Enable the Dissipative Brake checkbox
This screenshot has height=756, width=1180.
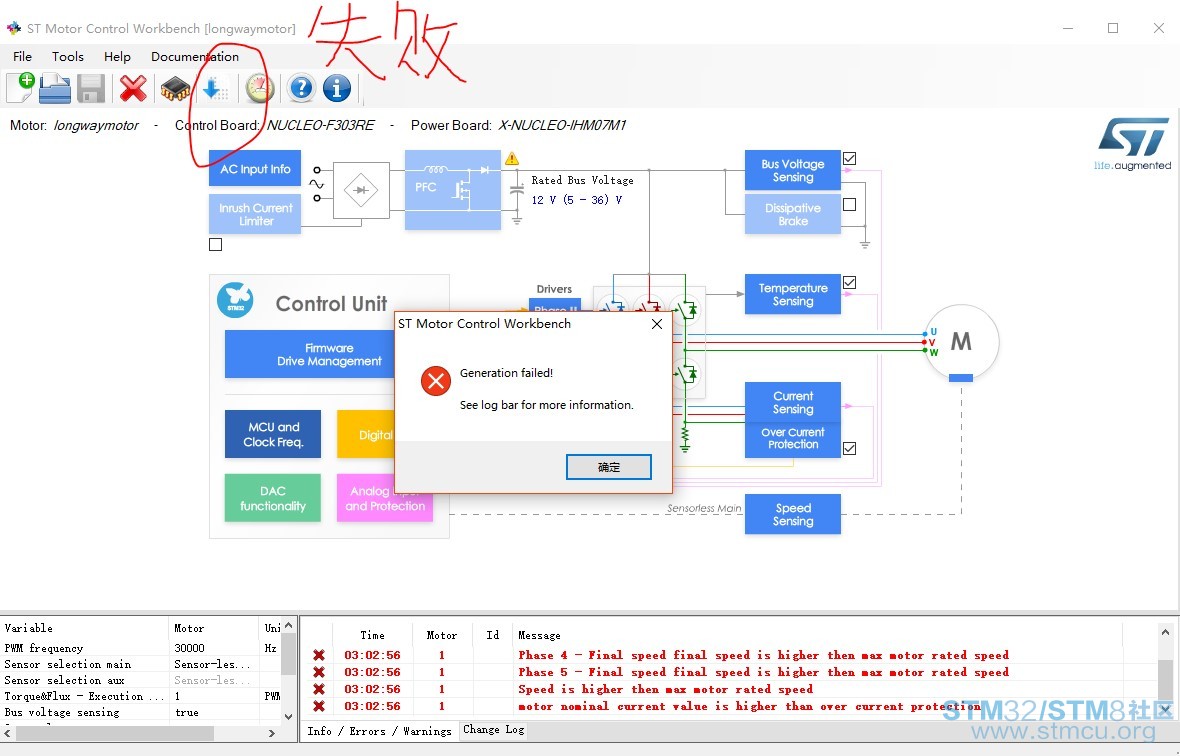point(850,205)
